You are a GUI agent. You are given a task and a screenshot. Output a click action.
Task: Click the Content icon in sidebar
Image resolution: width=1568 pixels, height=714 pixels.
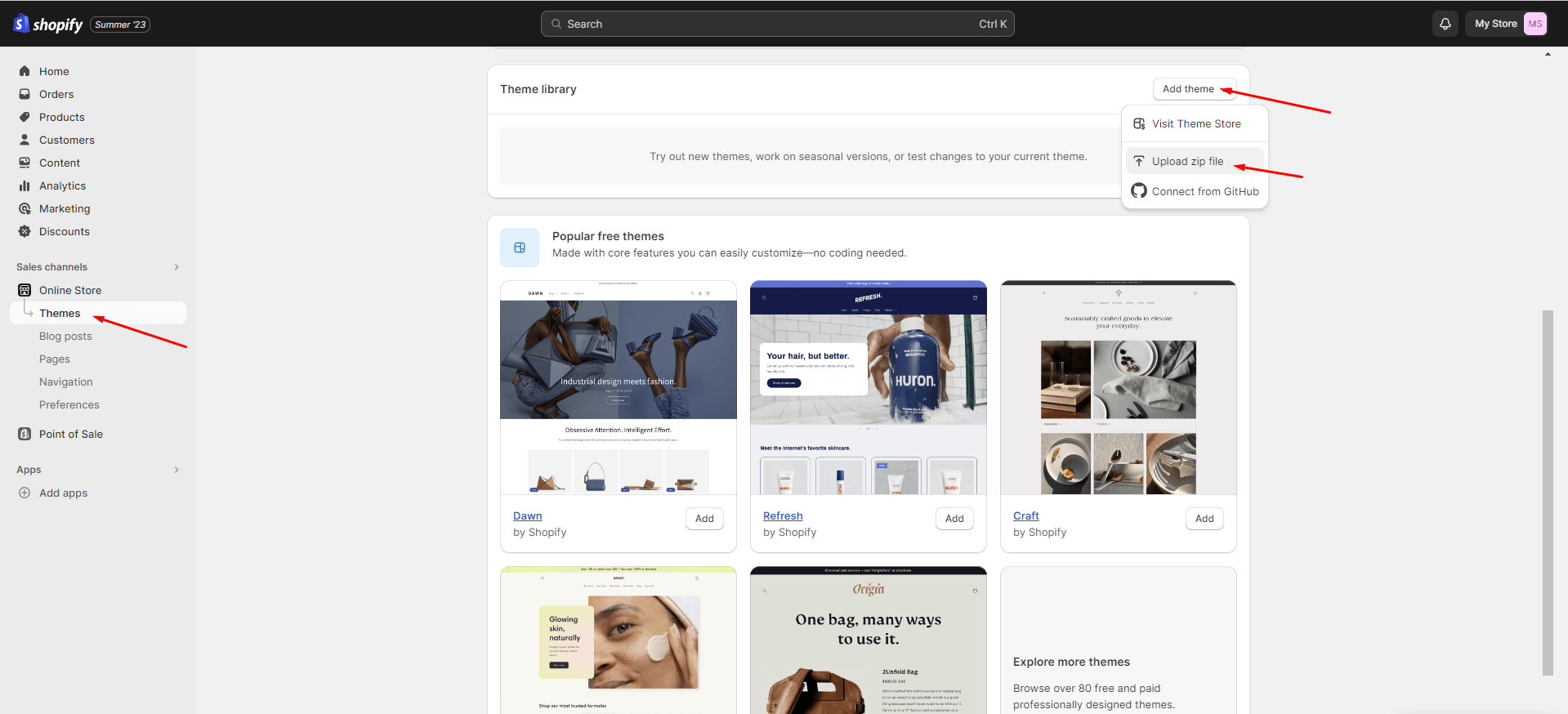click(25, 163)
